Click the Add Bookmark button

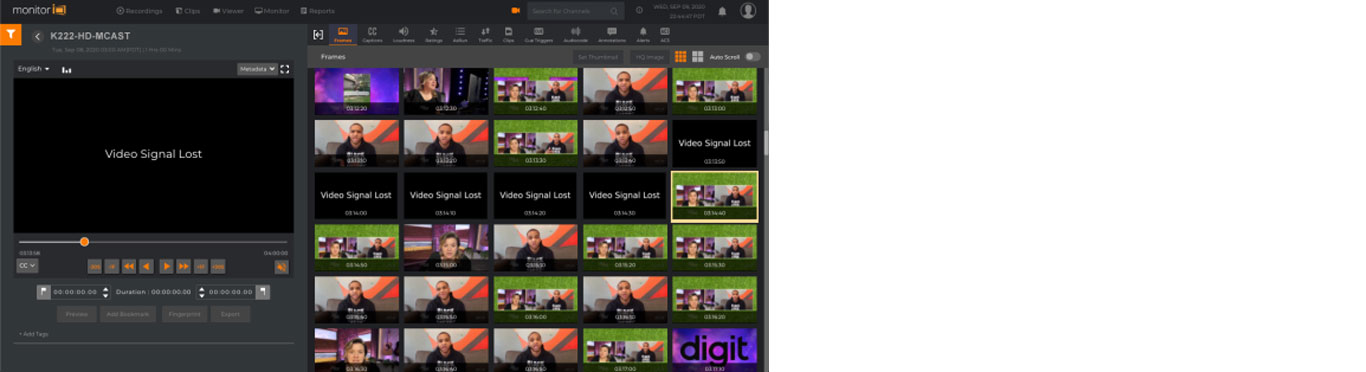coord(128,314)
